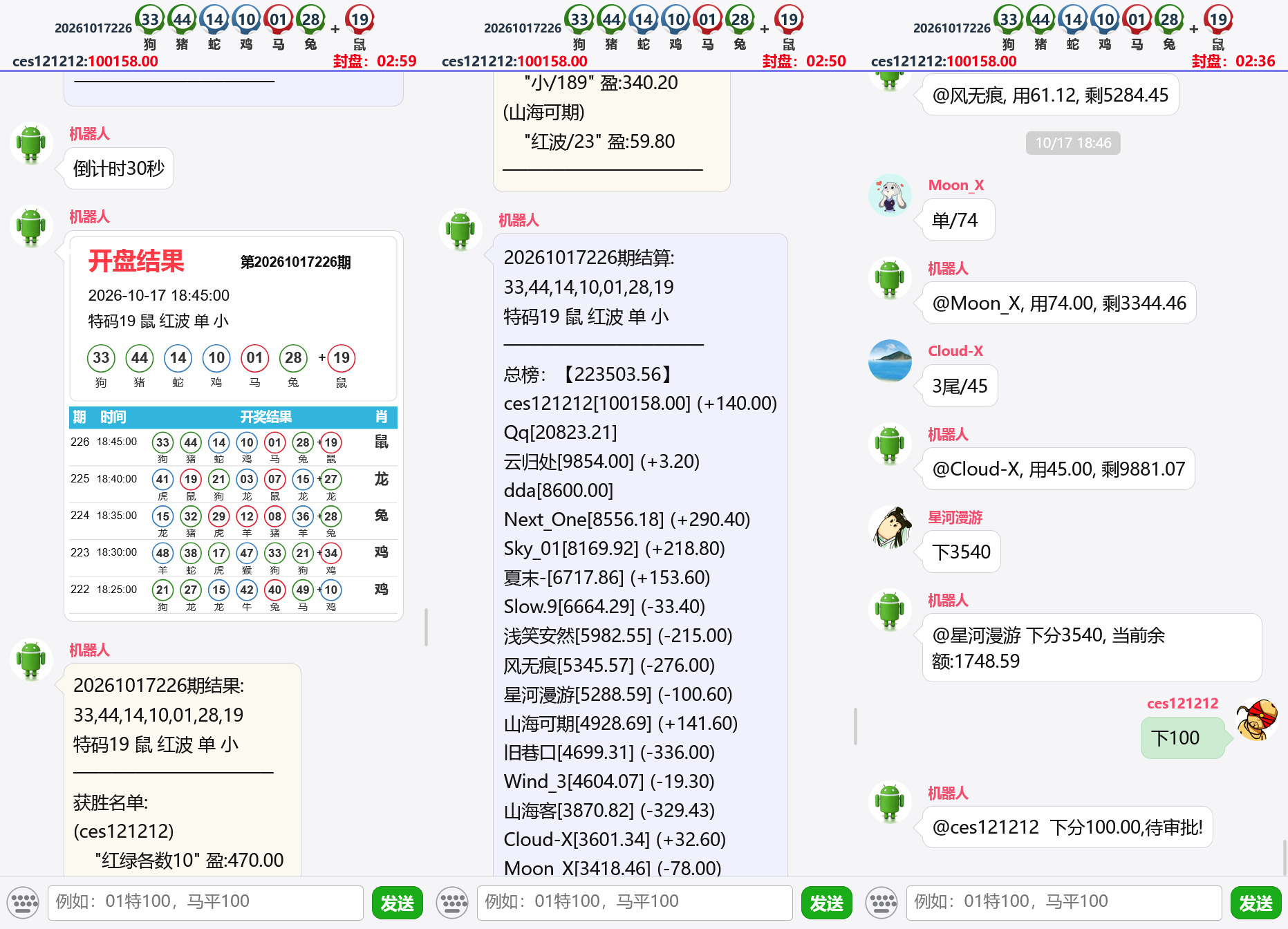This screenshot has width=1288, height=929.
Task: Click 封盘 02:50 countdown in middle header
Action: click(x=804, y=62)
